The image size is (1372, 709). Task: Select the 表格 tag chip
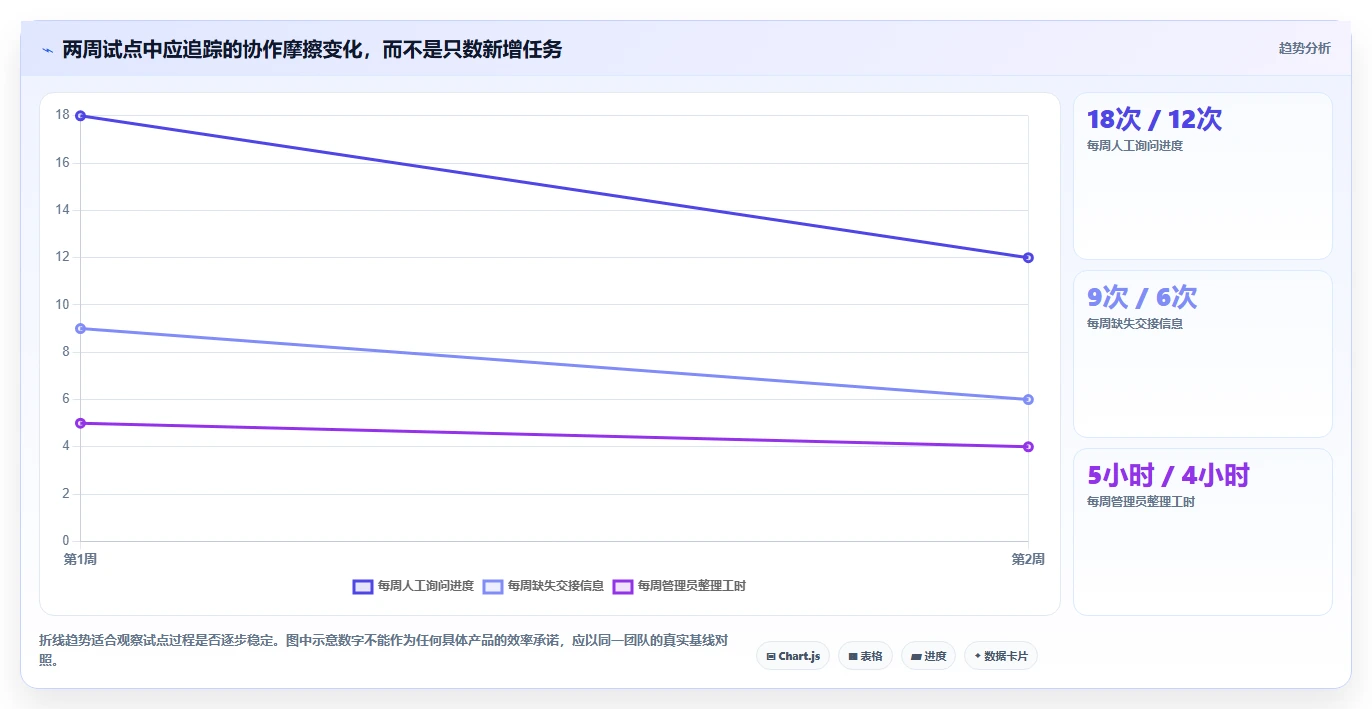pyautogui.click(x=866, y=656)
